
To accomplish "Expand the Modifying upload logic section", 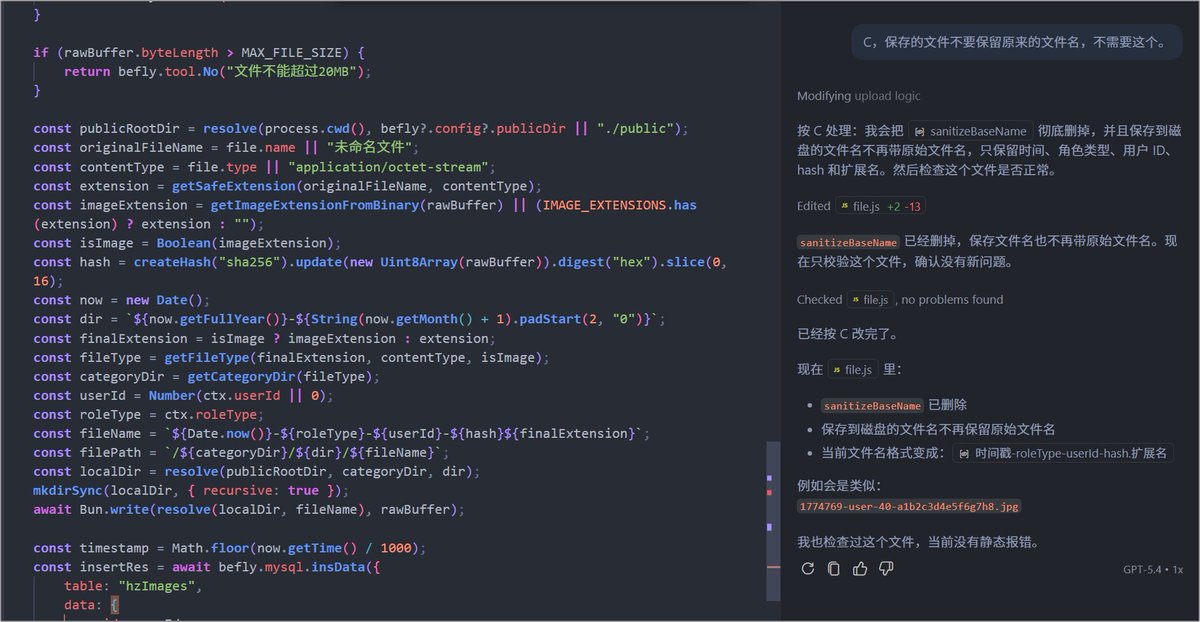I will coord(858,96).
